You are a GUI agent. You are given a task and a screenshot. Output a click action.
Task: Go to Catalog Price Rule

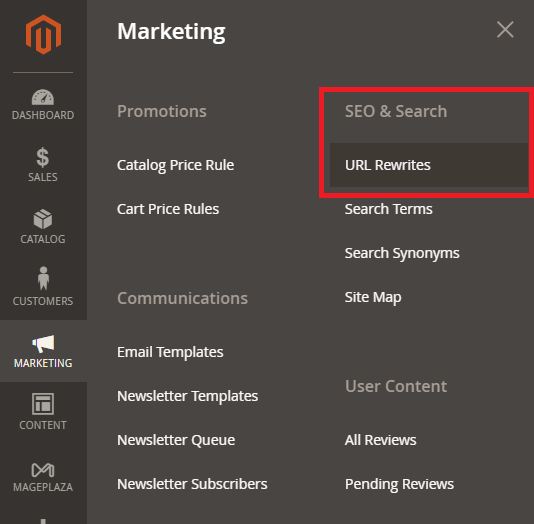tap(175, 165)
